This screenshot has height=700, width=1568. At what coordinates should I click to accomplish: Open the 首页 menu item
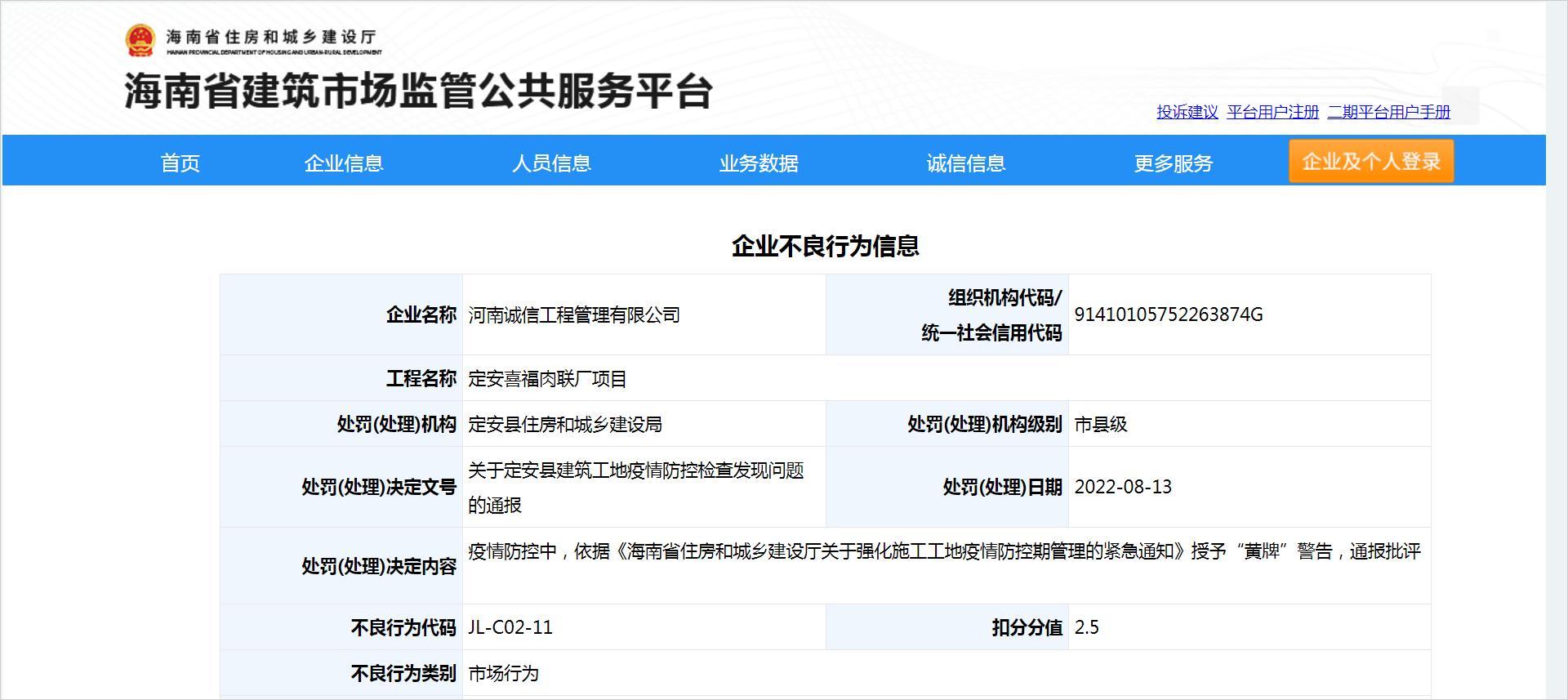180,163
